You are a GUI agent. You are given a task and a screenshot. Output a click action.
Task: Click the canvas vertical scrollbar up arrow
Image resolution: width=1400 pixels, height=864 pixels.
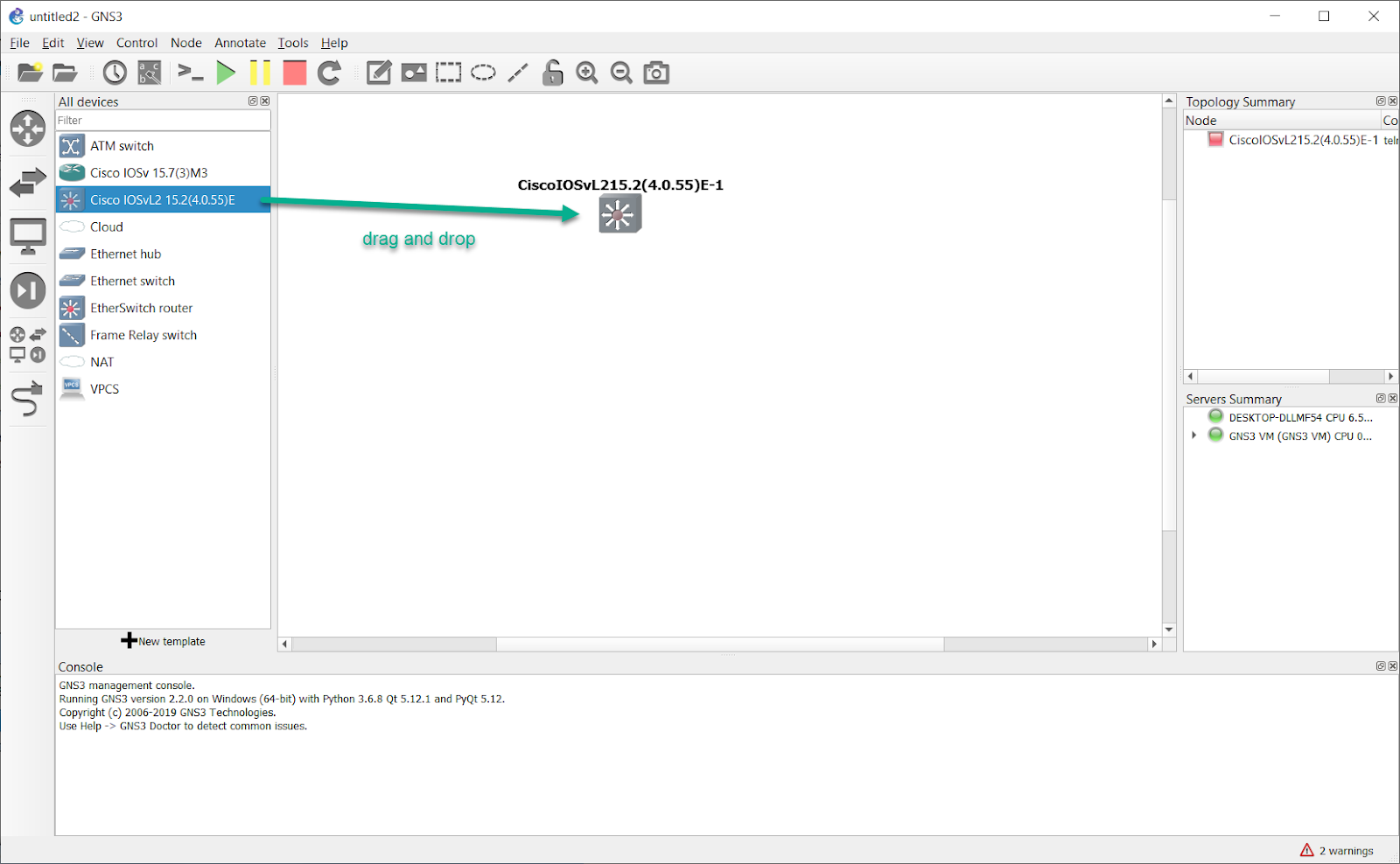1169,101
